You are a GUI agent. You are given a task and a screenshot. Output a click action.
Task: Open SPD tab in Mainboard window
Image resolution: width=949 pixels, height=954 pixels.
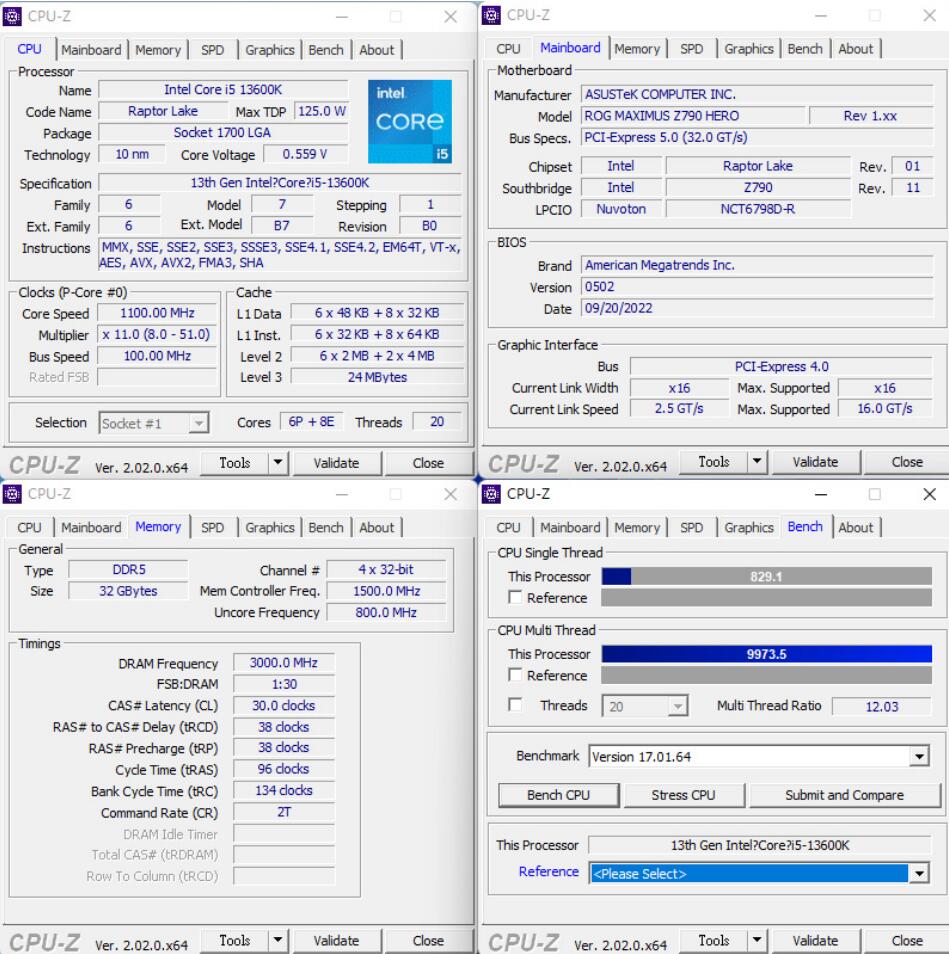tap(692, 49)
